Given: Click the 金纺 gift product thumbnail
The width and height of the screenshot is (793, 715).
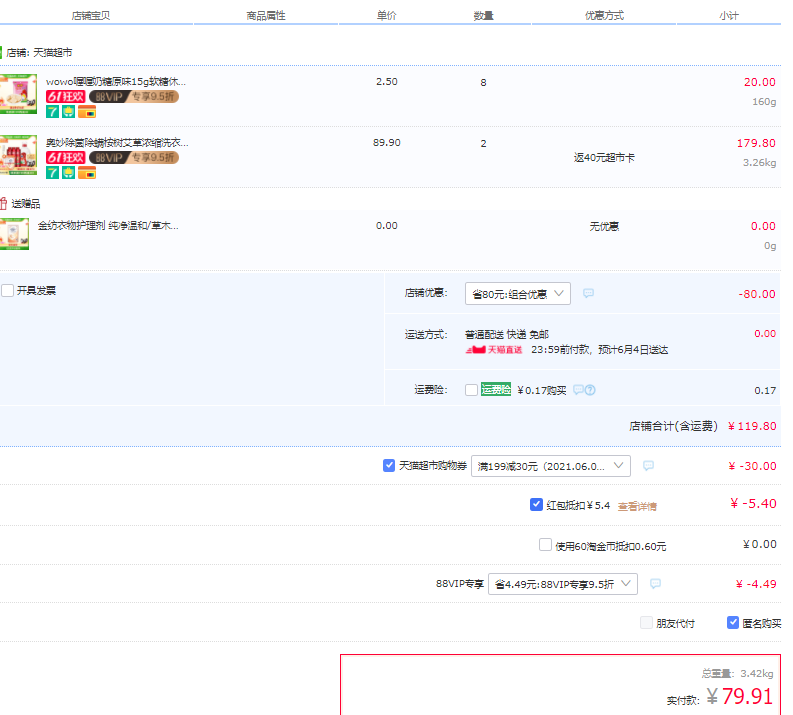Looking at the screenshot, I should (14, 234).
